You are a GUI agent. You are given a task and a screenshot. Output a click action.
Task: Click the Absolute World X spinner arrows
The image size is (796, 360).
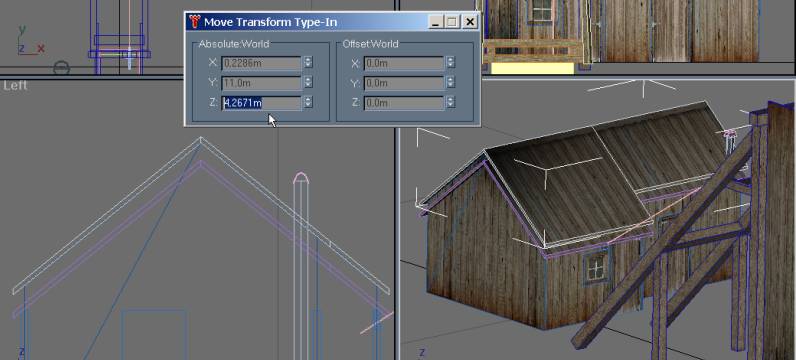(308, 62)
